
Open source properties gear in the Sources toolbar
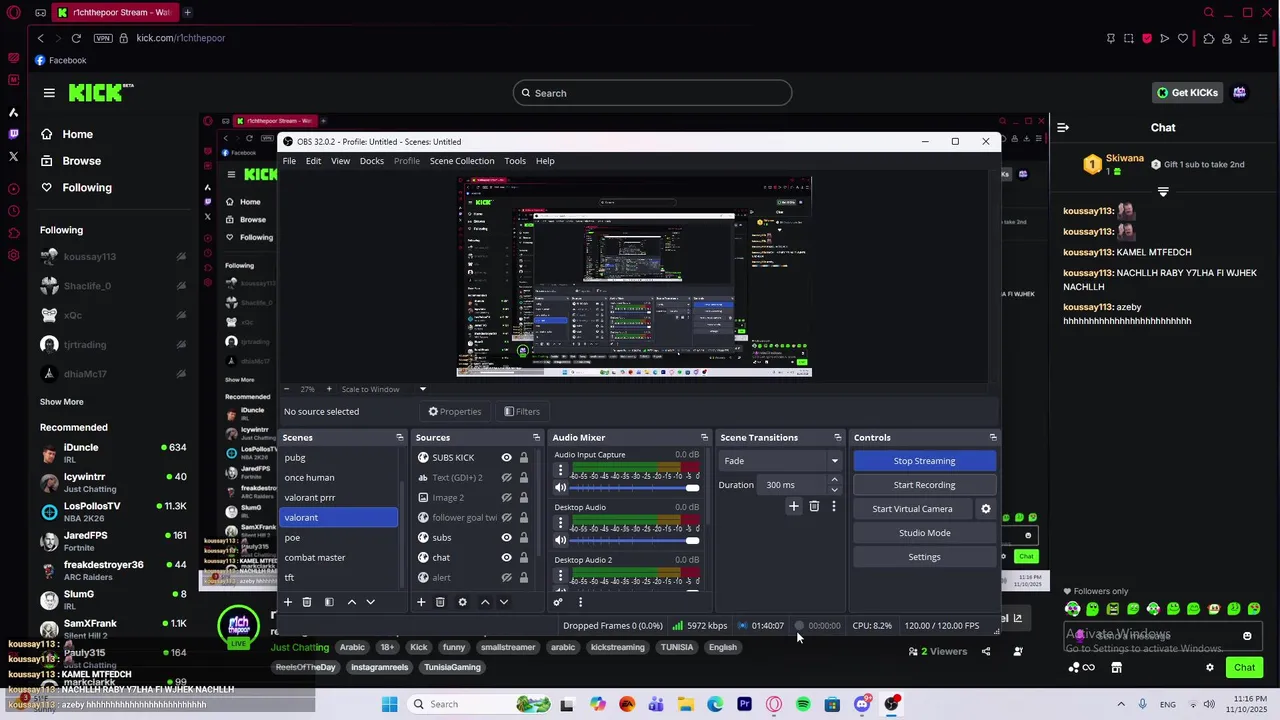(x=462, y=602)
